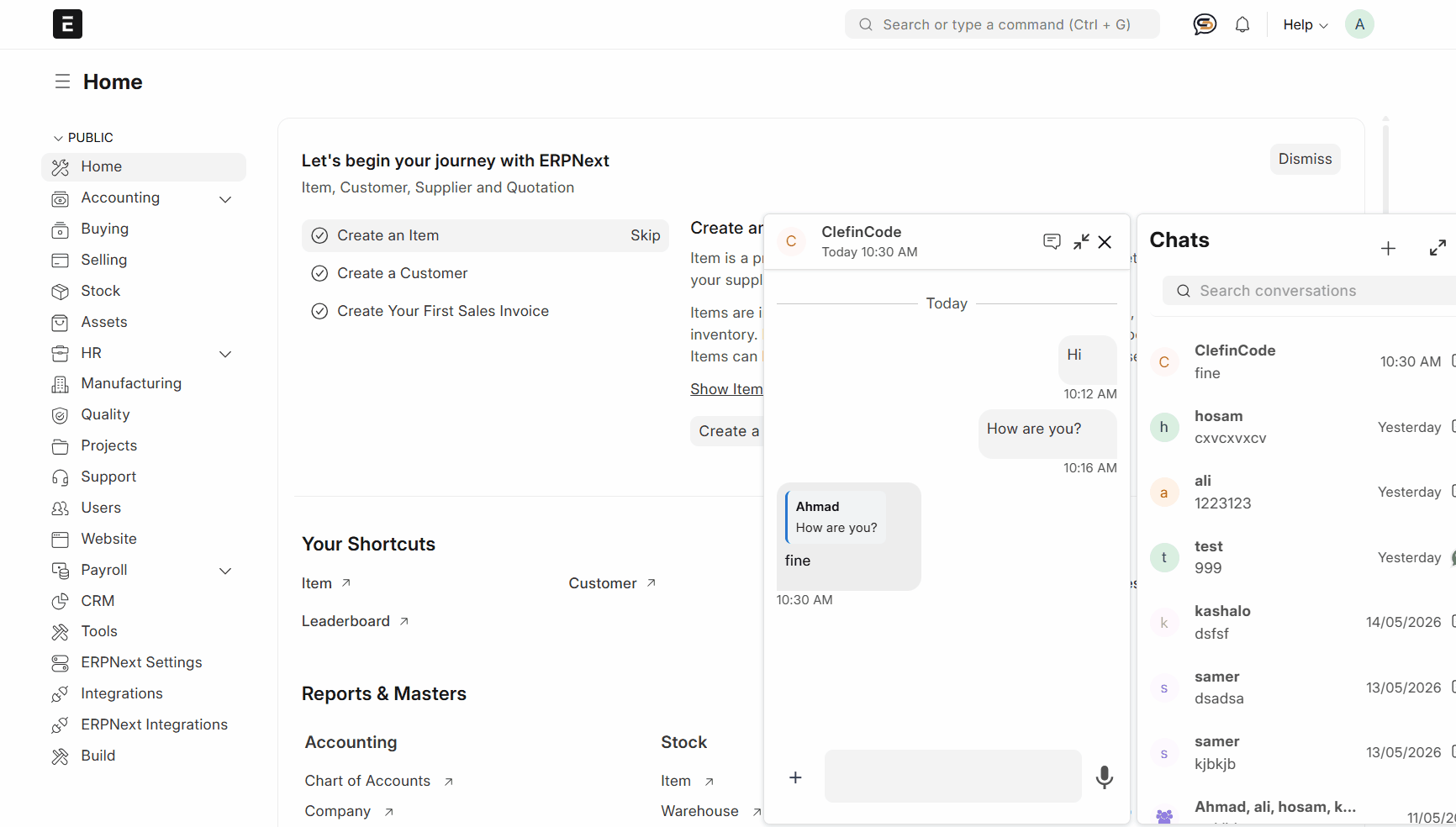Toggle the Create a Customer step check
Image resolution: width=1456 pixels, height=827 pixels.
pos(319,273)
